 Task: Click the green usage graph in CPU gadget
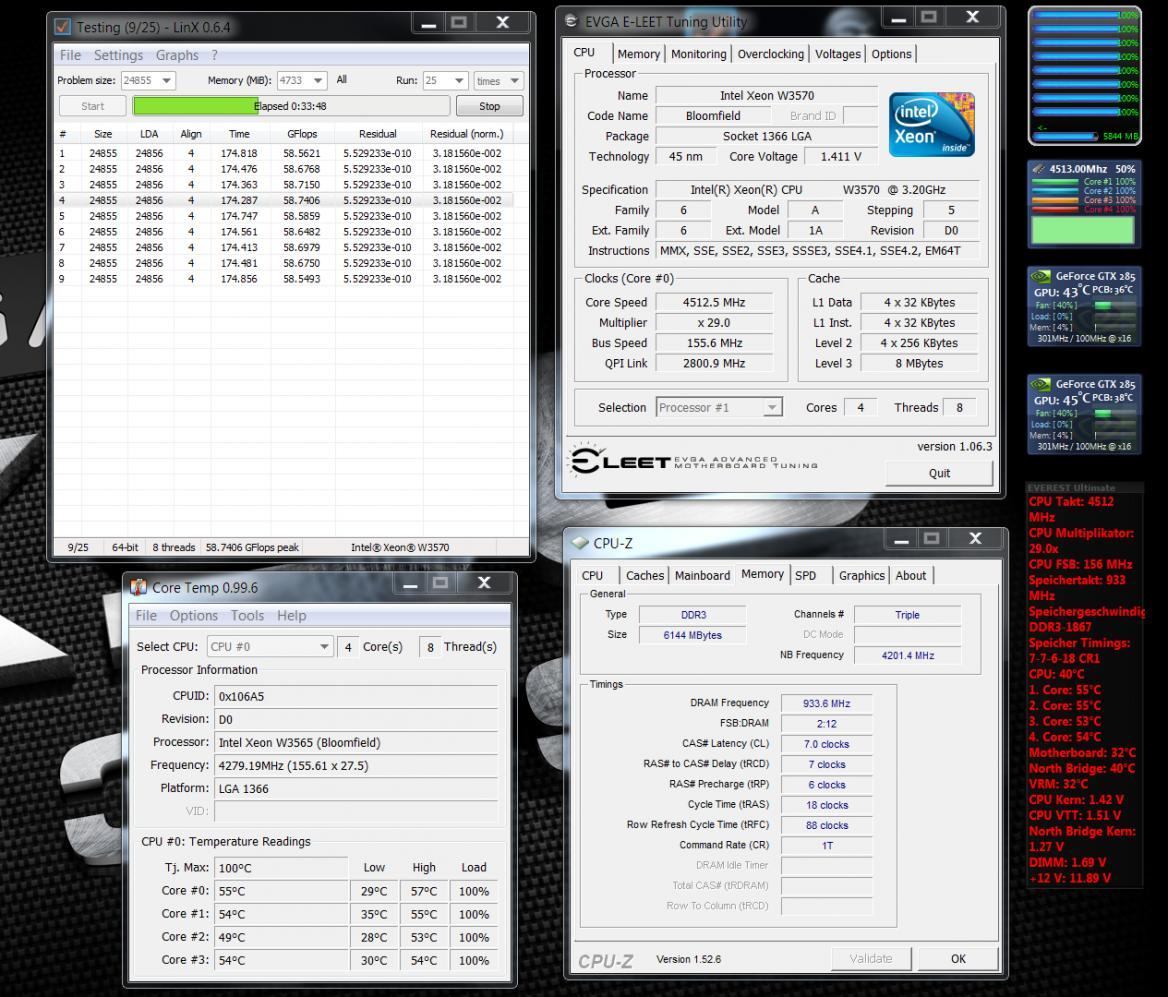(x=1084, y=230)
